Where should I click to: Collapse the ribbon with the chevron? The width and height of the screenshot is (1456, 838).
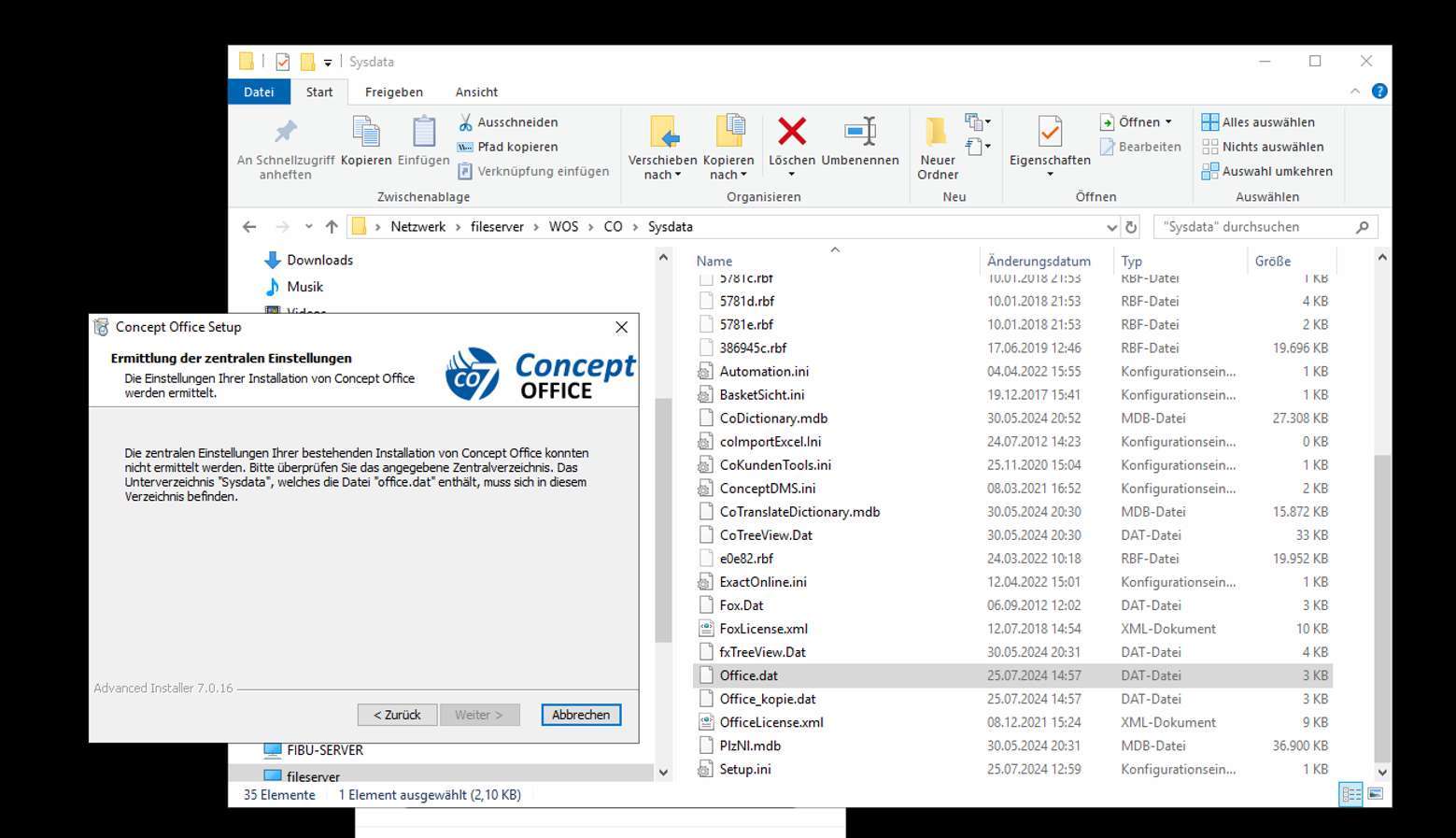click(x=1355, y=91)
